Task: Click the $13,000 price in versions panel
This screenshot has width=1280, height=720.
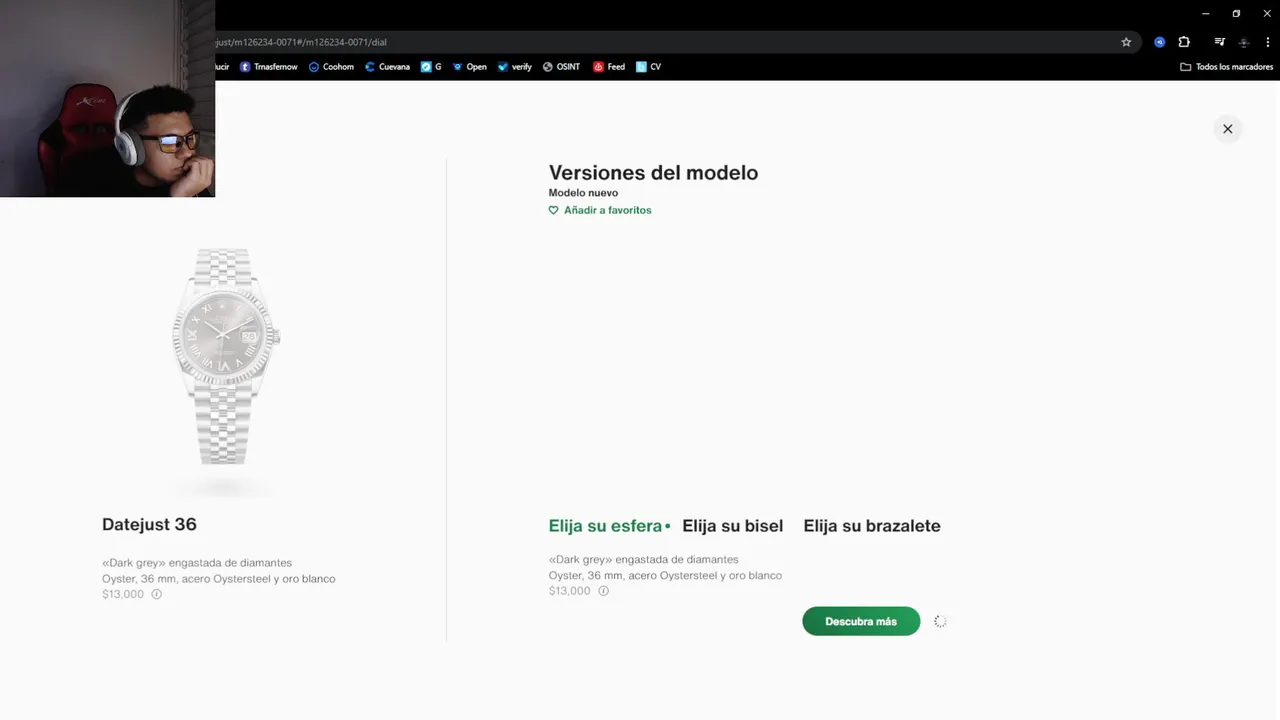Action: (x=570, y=591)
